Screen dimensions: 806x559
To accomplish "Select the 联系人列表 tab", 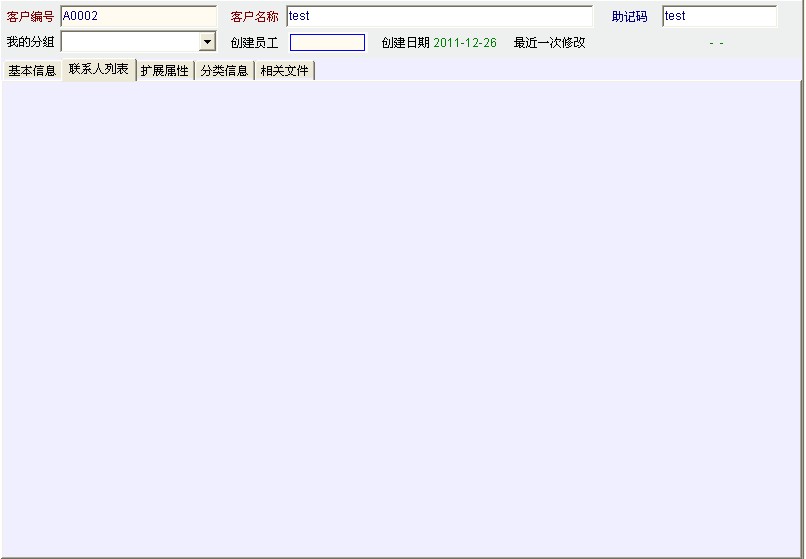I will (x=98, y=70).
